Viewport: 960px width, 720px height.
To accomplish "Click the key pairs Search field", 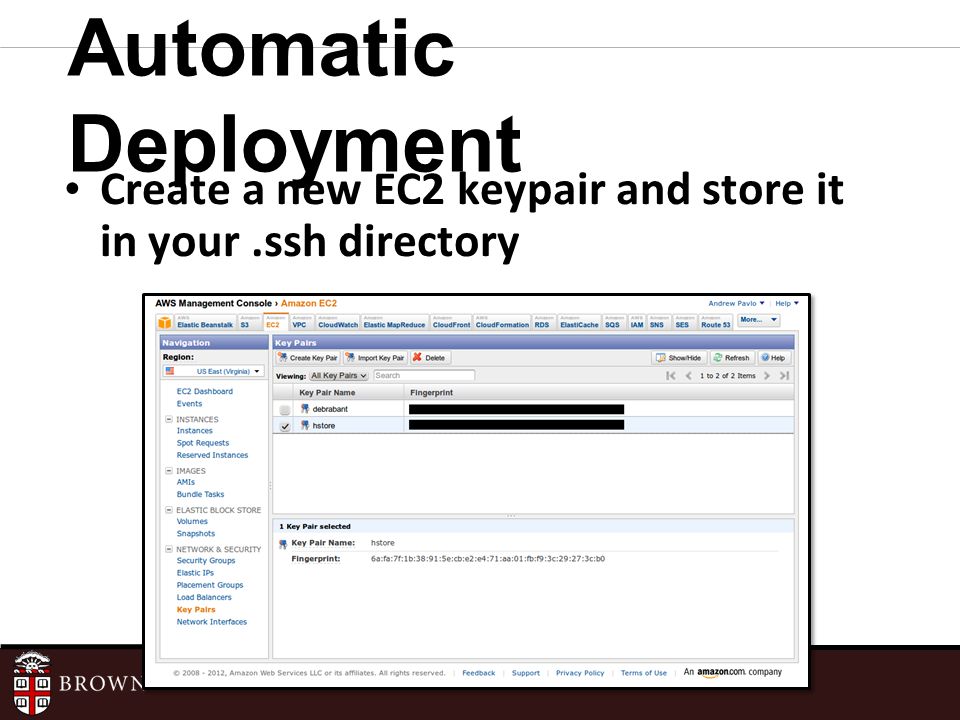I will [424, 375].
